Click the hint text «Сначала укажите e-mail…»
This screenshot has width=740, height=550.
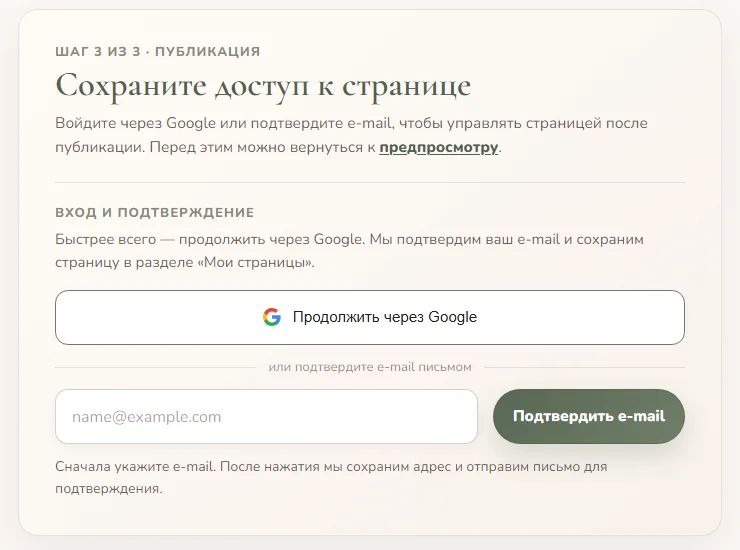[331, 477]
